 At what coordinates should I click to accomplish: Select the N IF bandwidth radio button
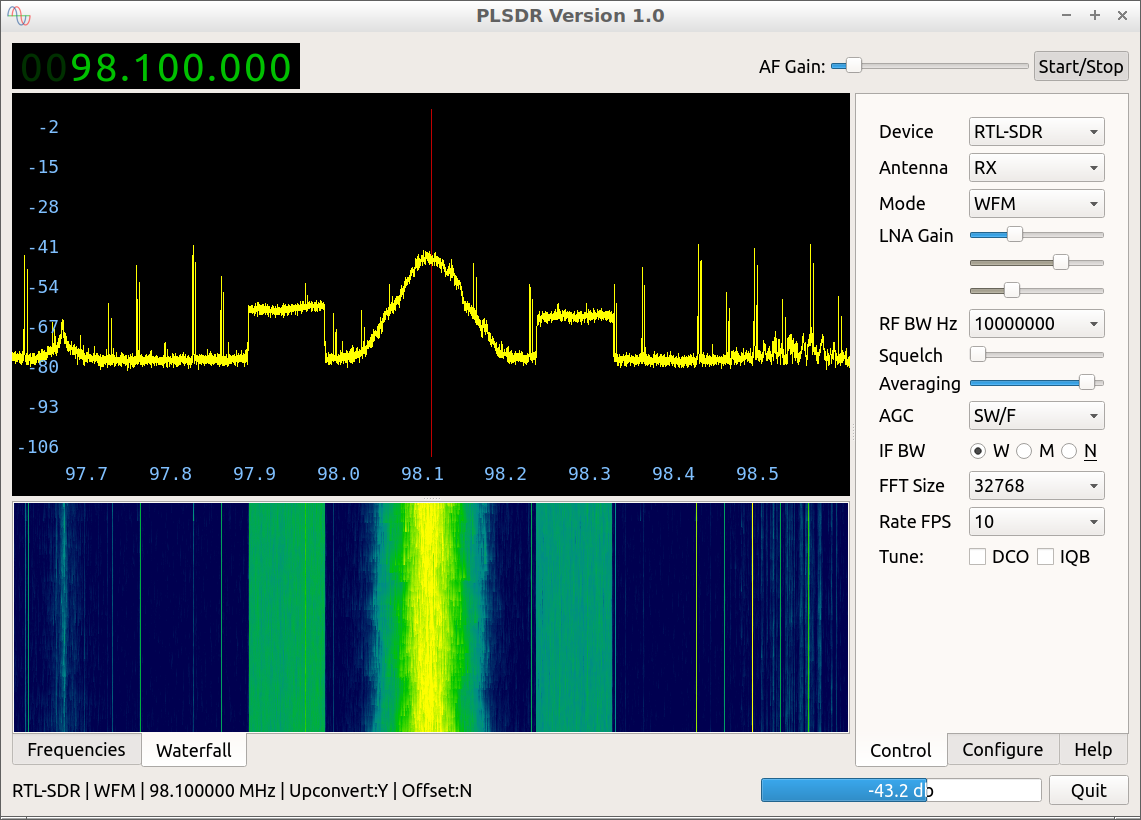tap(1069, 451)
